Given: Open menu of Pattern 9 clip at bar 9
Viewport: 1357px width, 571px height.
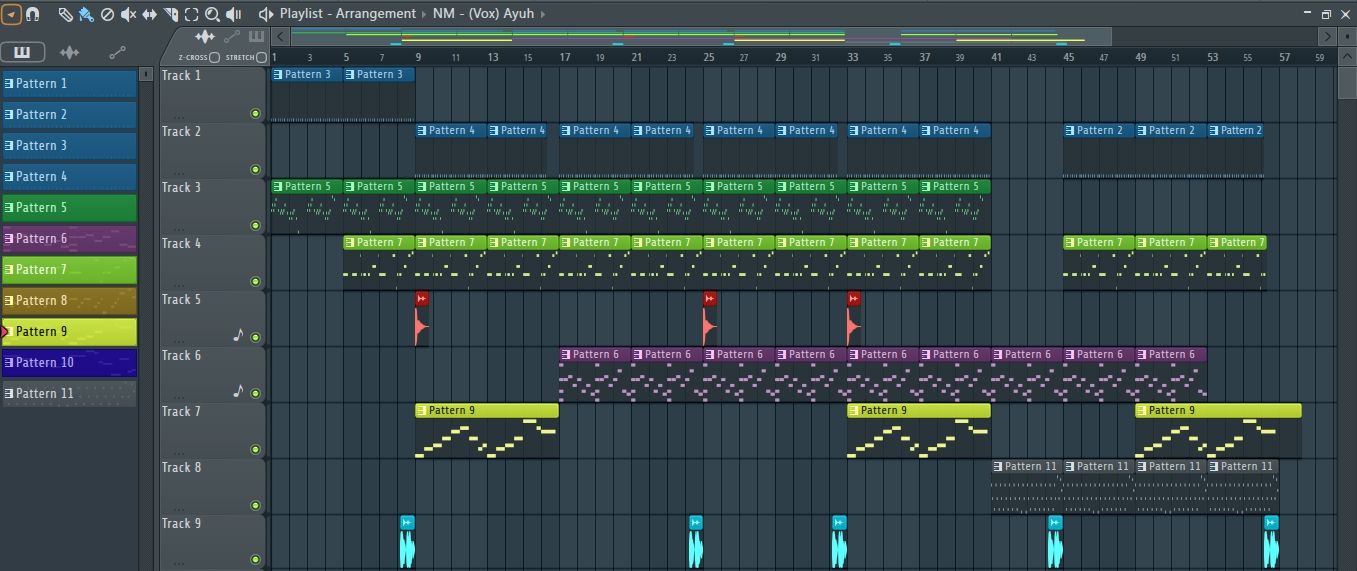Looking at the screenshot, I should (422, 411).
